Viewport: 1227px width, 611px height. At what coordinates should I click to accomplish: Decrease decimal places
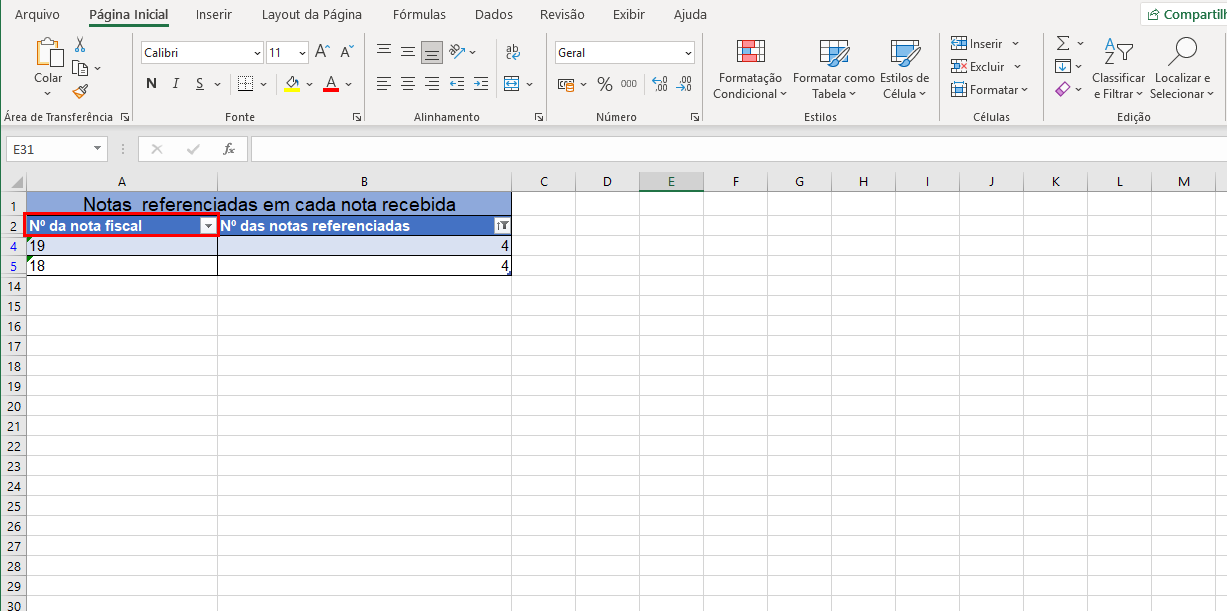tap(684, 84)
